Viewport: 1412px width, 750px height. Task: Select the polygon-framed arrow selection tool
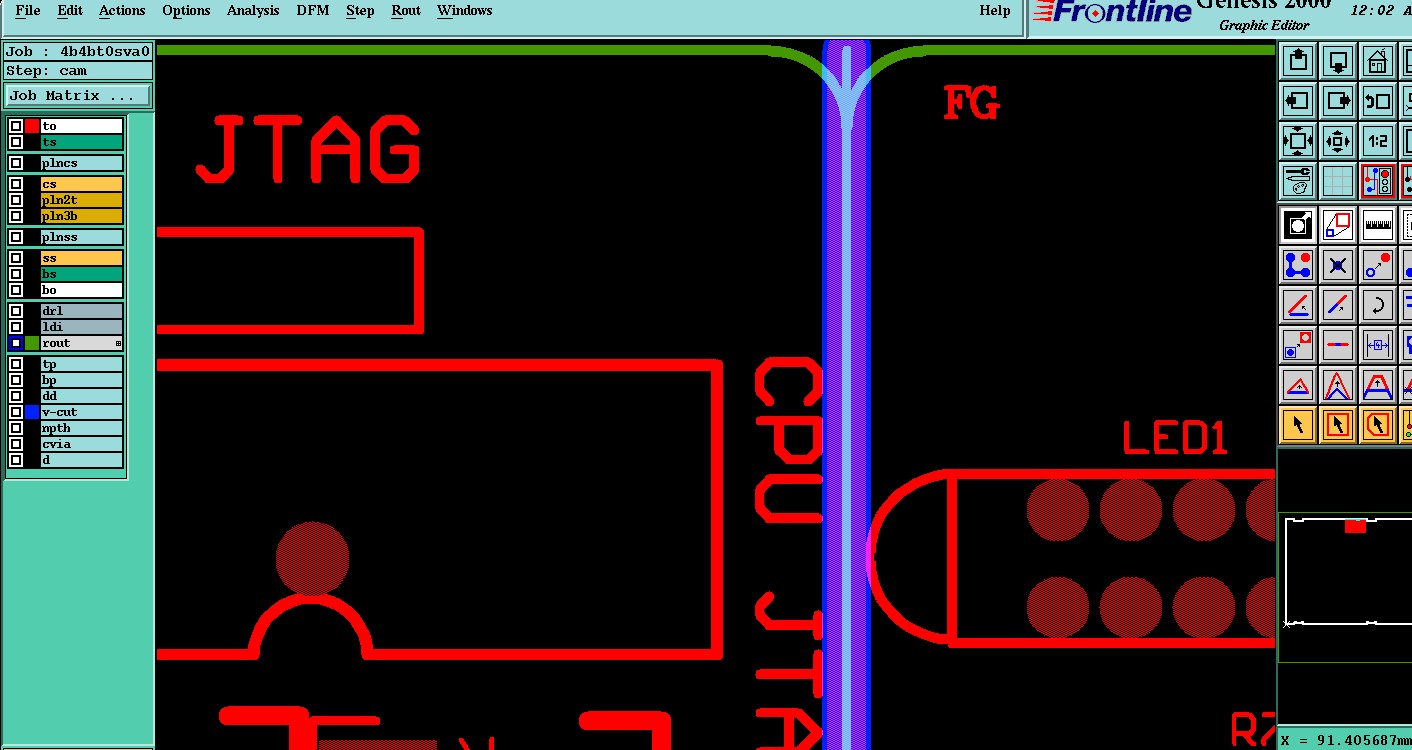pyautogui.click(x=1378, y=425)
